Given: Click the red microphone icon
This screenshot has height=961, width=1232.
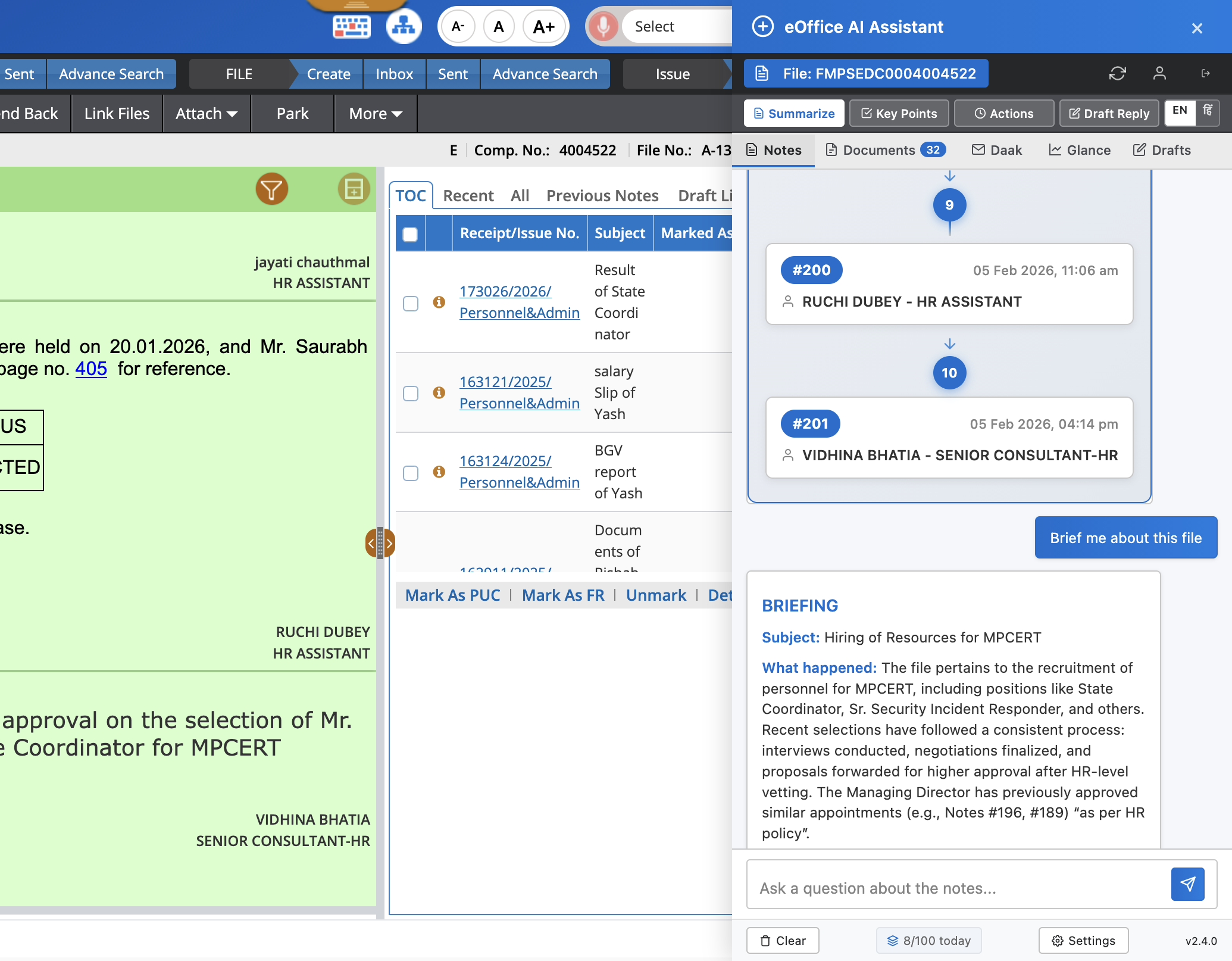Looking at the screenshot, I should 603,27.
